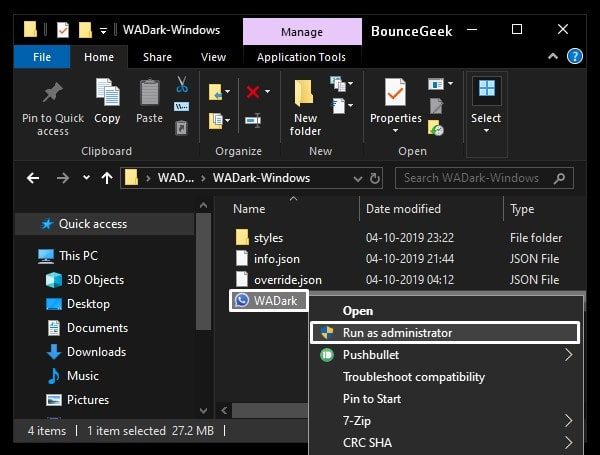
Task: Collapse the ribbon with up chevron
Action: tap(553, 57)
